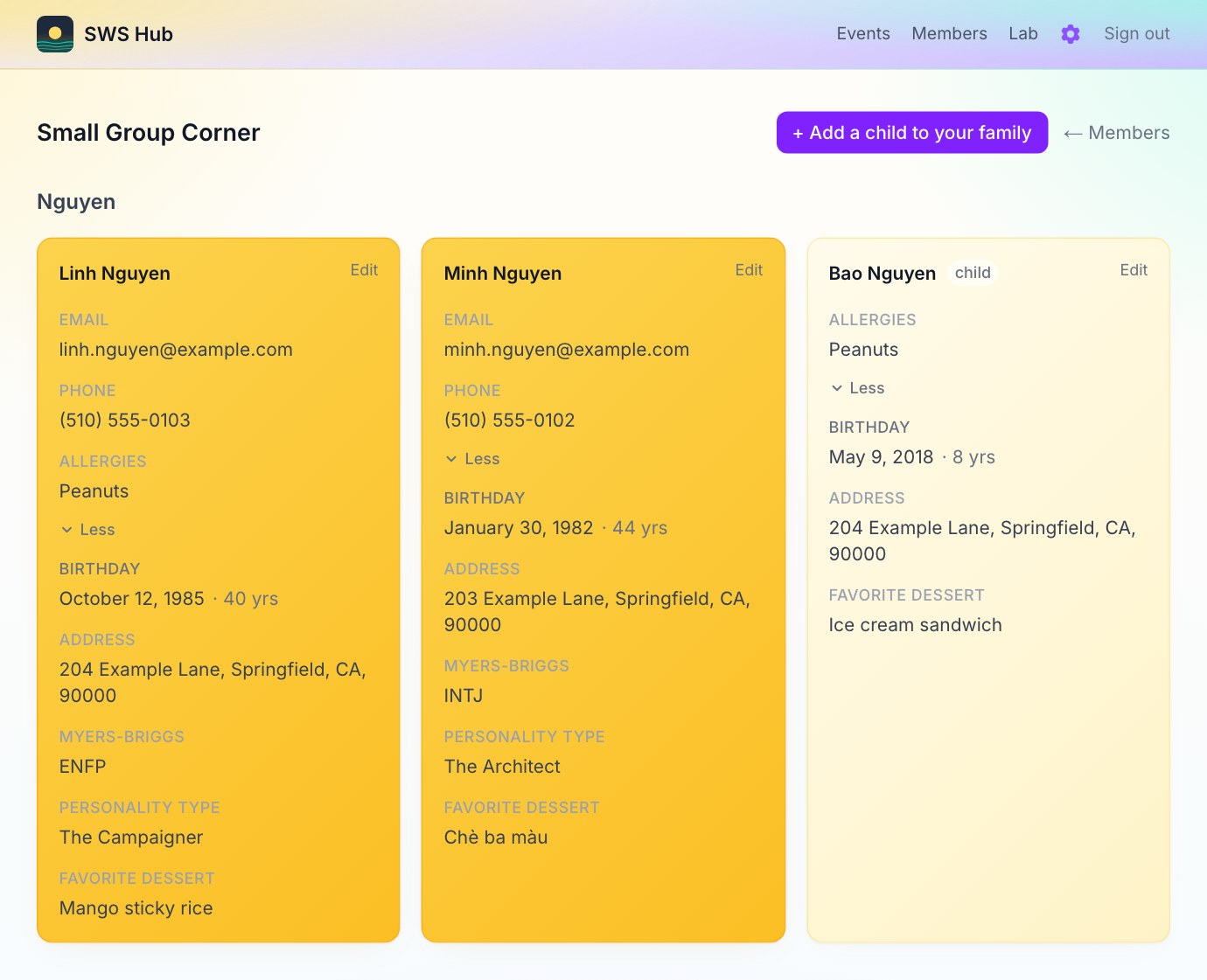
Task: Add a child to your family
Action: click(x=912, y=133)
